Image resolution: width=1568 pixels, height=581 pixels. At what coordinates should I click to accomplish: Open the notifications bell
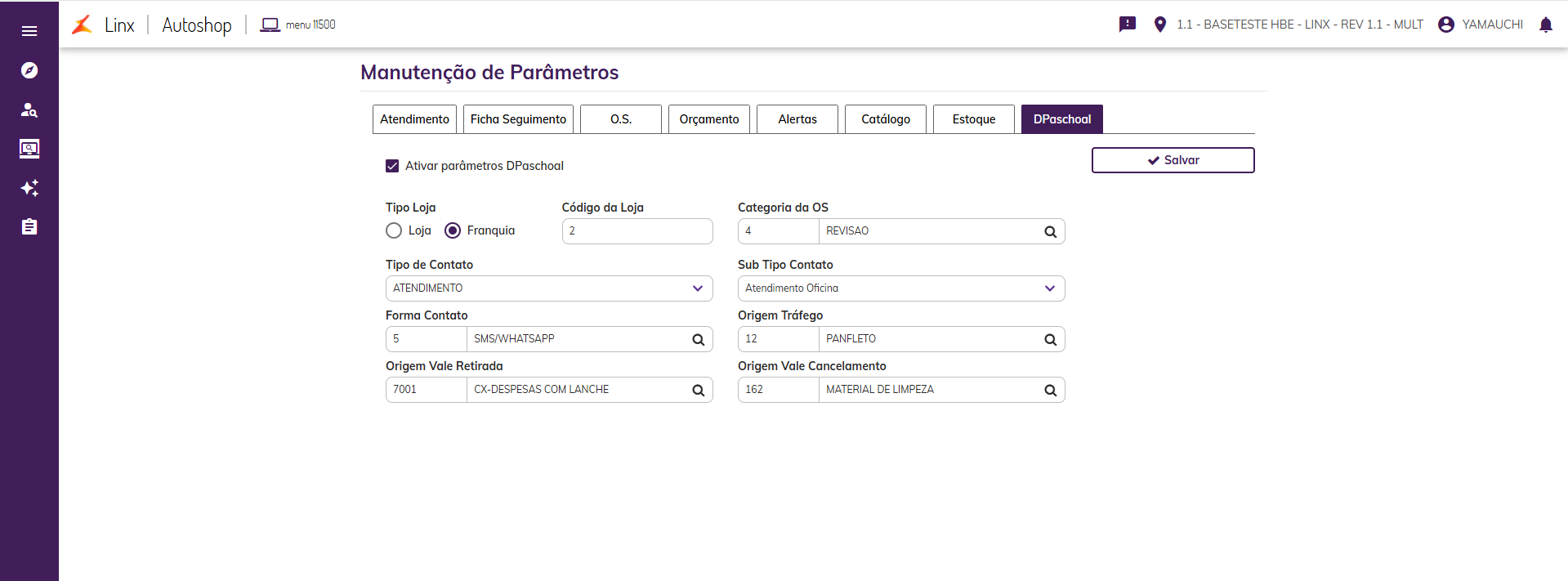1545,25
